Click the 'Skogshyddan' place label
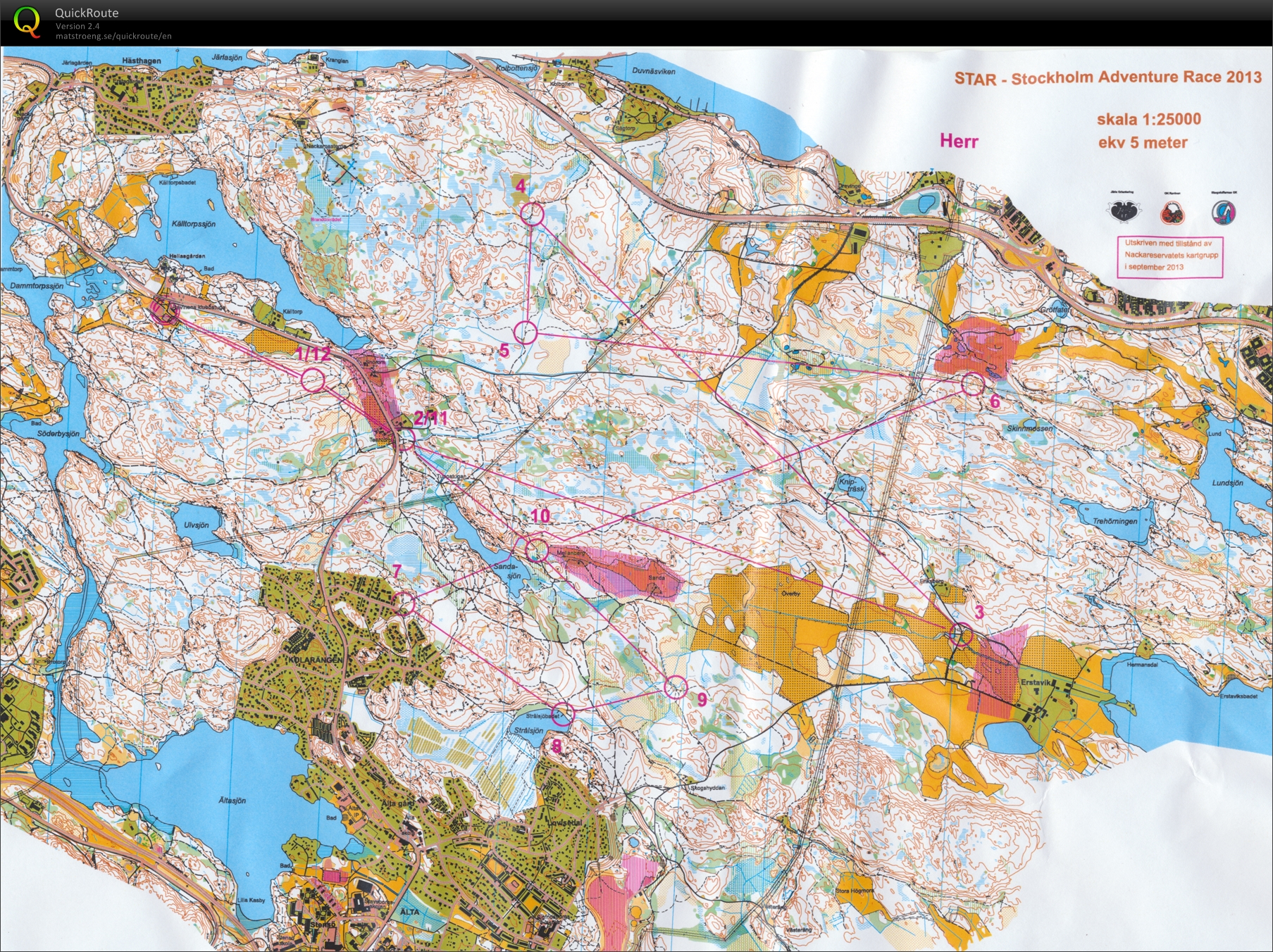 tap(708, 788)
